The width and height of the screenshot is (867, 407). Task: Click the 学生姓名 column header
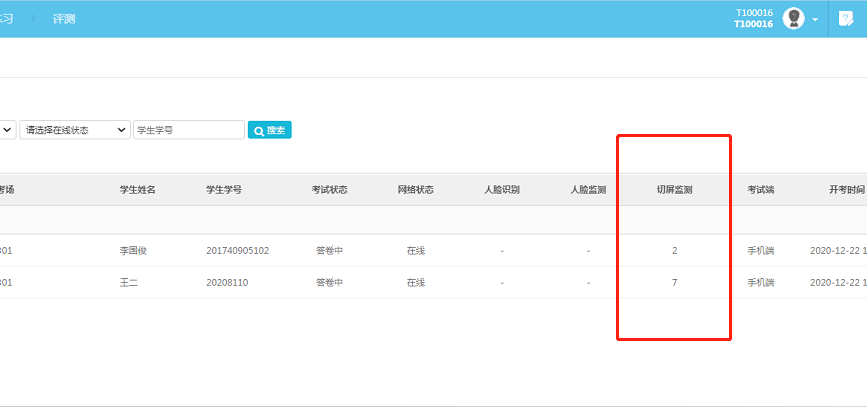pyautogui.click(x=137, y=190)
